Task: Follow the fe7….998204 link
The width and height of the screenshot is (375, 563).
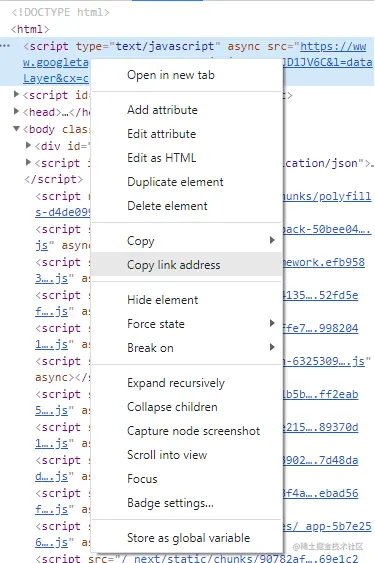Action: [x=320, y=329]
